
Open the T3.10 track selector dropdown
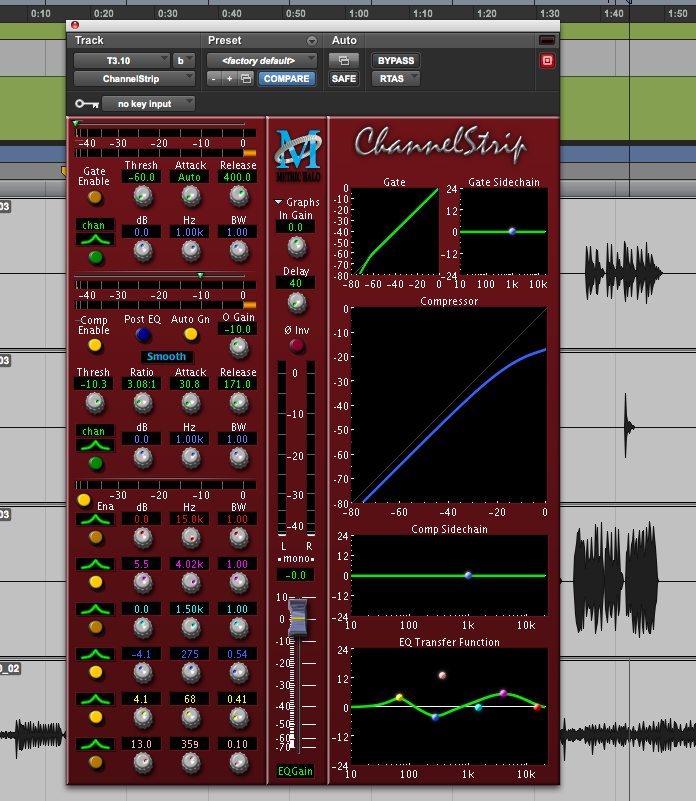[x=122, y=61]
